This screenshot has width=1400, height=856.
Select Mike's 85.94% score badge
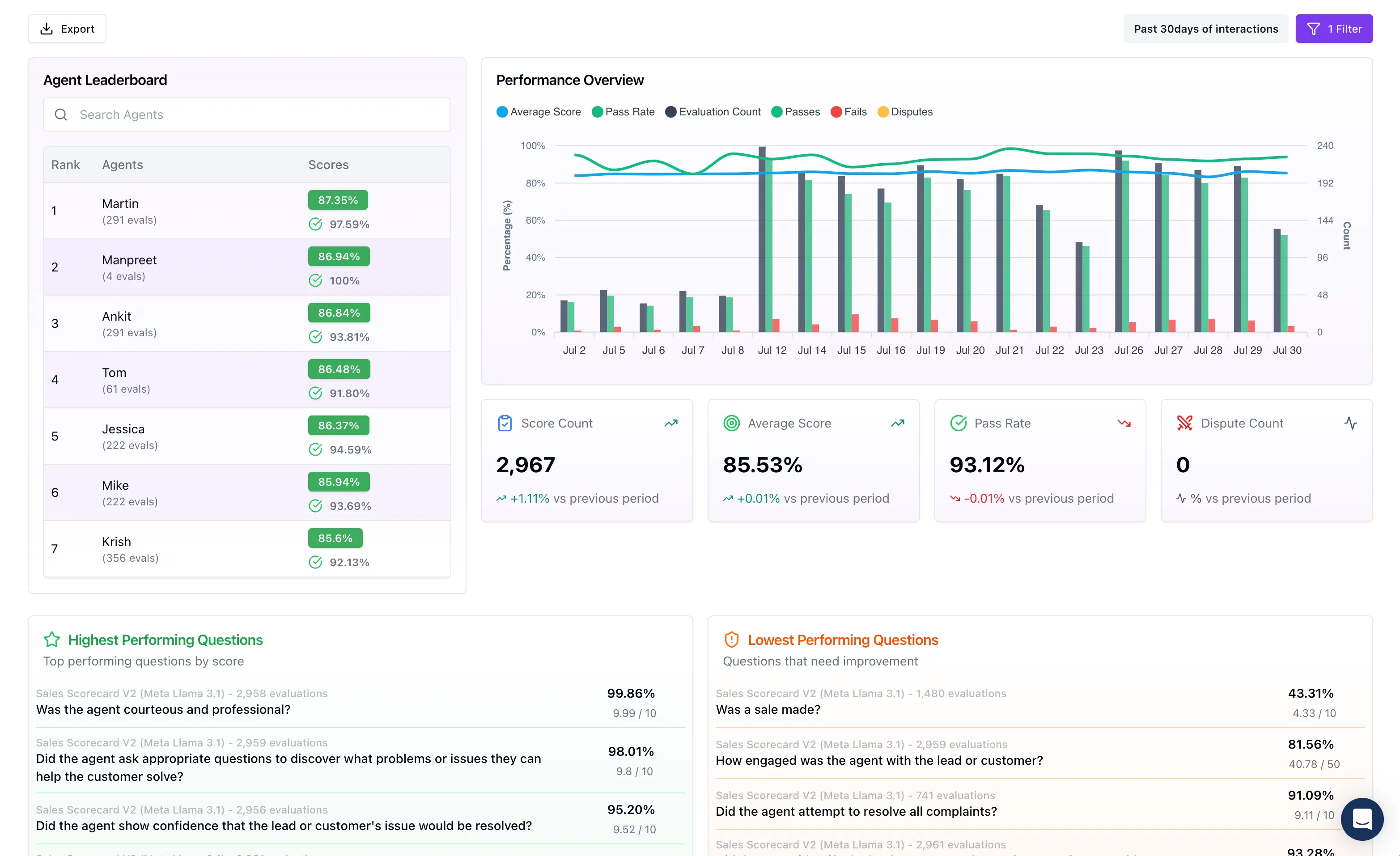coord(339,481)
